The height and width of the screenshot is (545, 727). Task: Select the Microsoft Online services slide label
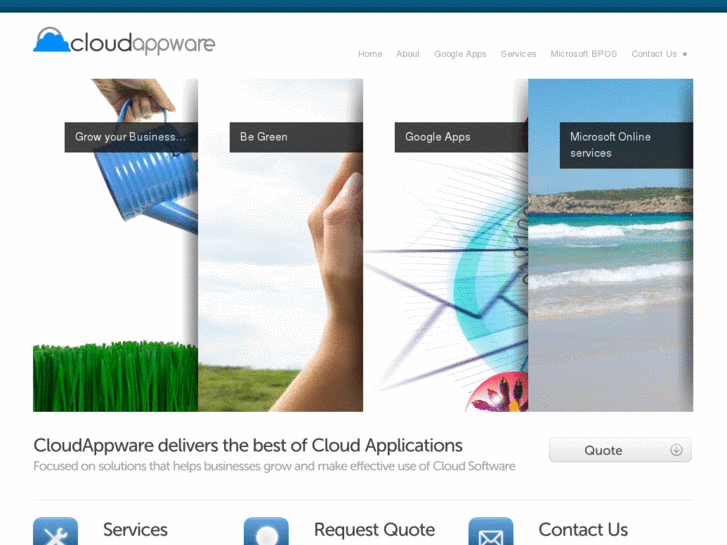626,145
